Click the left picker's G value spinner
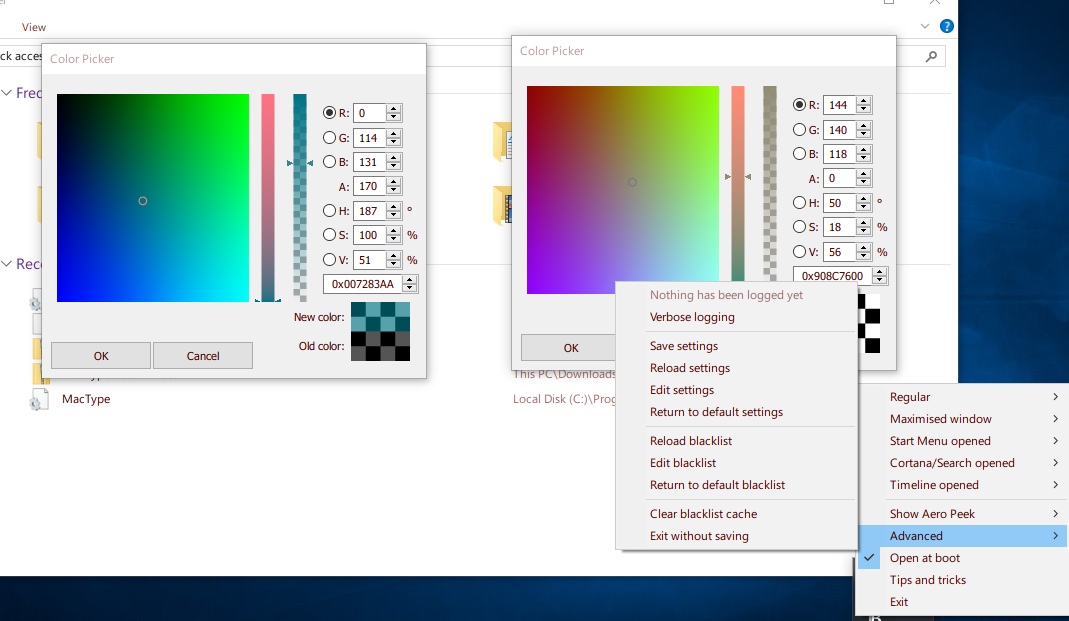This screenshot has width=1069, height=621. 393,138
